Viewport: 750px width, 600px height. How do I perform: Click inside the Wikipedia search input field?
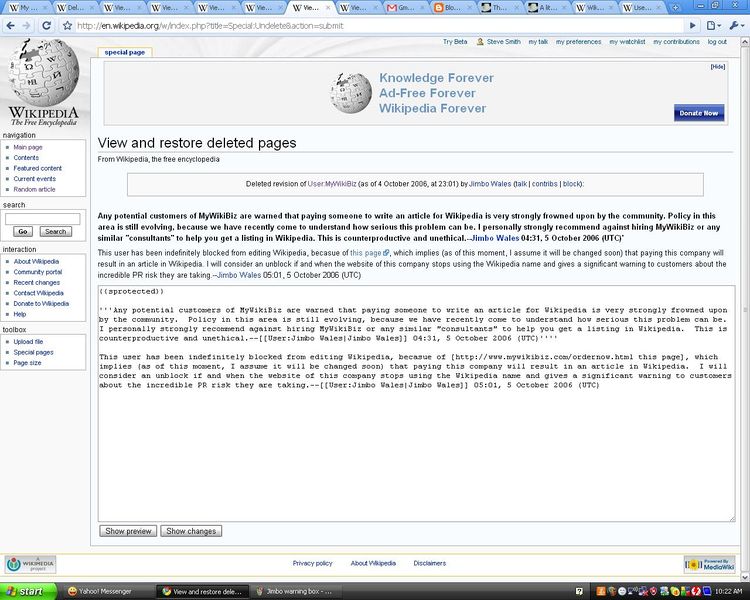43,218
